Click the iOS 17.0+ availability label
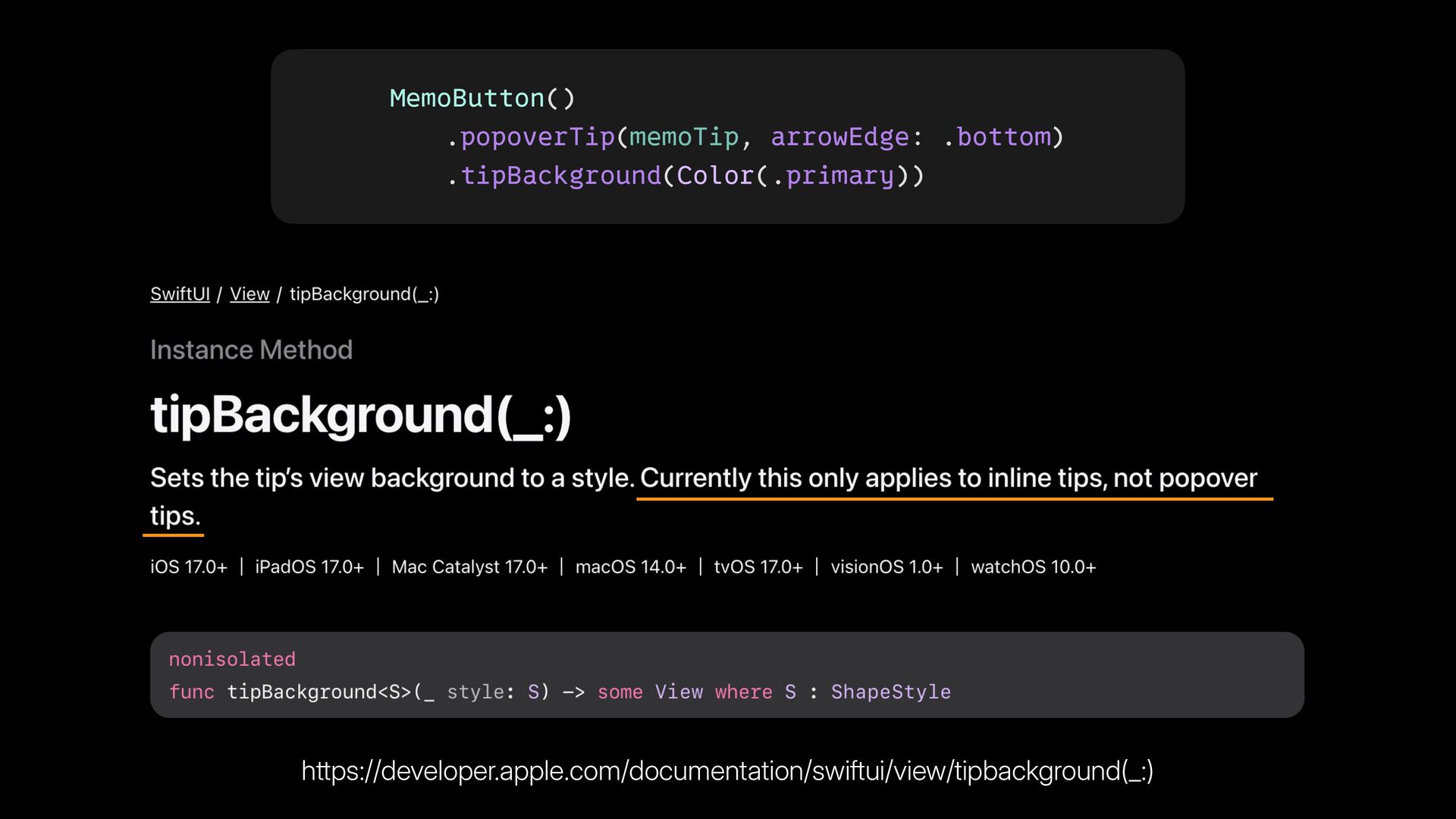The height and width of the screenshot is (819, 1456). point(189,567)
